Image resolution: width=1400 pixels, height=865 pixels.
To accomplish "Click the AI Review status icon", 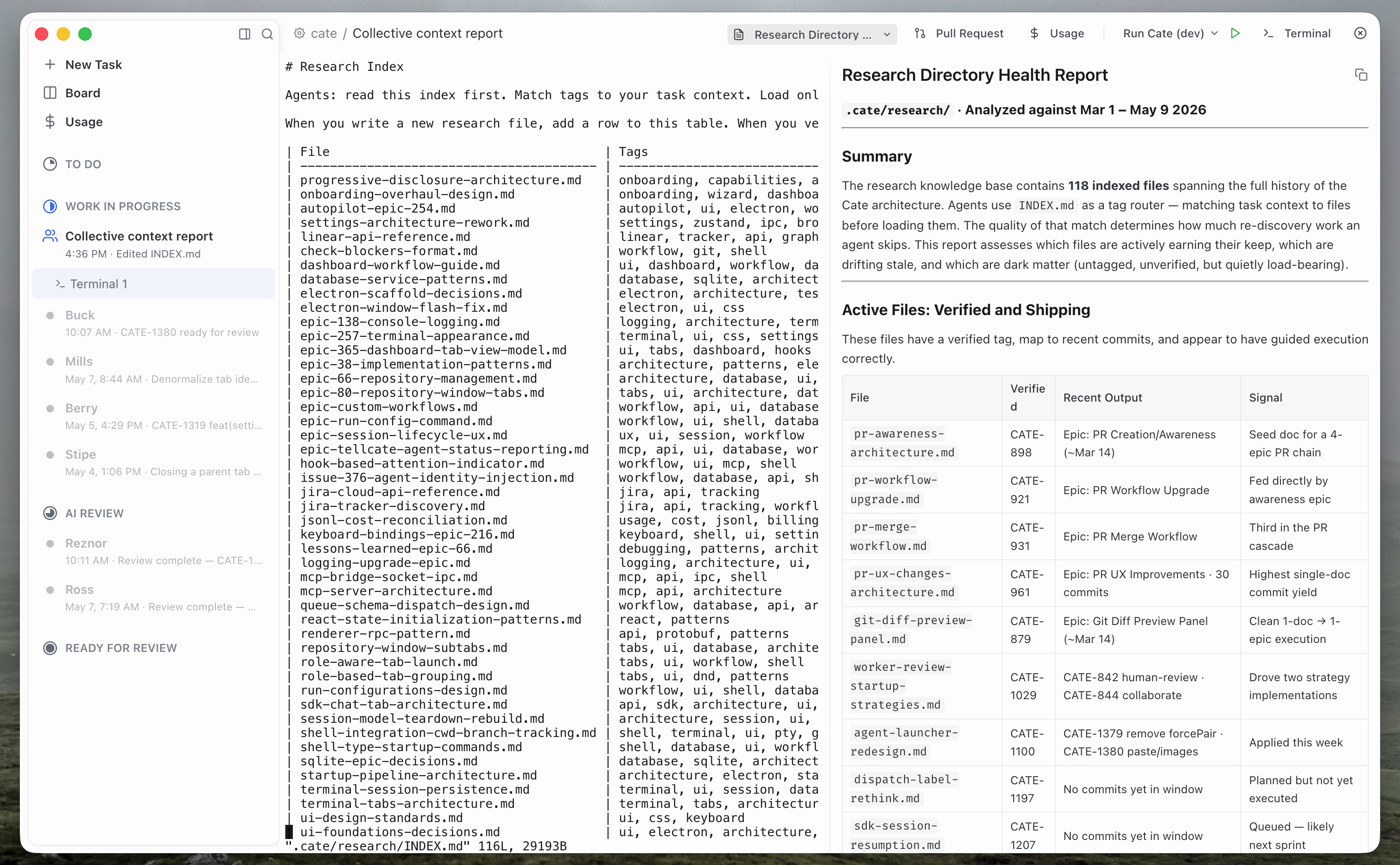I will click(x=50, y=513).
